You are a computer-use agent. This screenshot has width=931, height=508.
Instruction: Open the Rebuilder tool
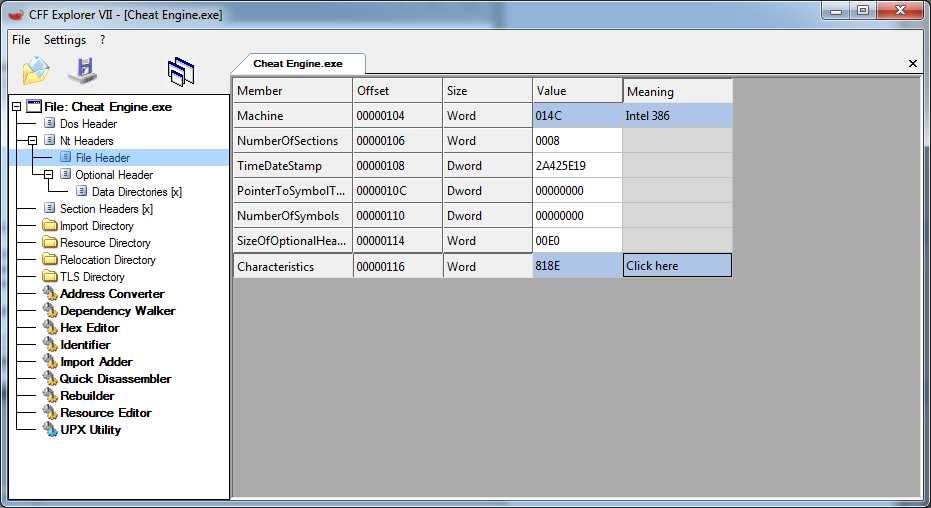[x=87, y=395]
